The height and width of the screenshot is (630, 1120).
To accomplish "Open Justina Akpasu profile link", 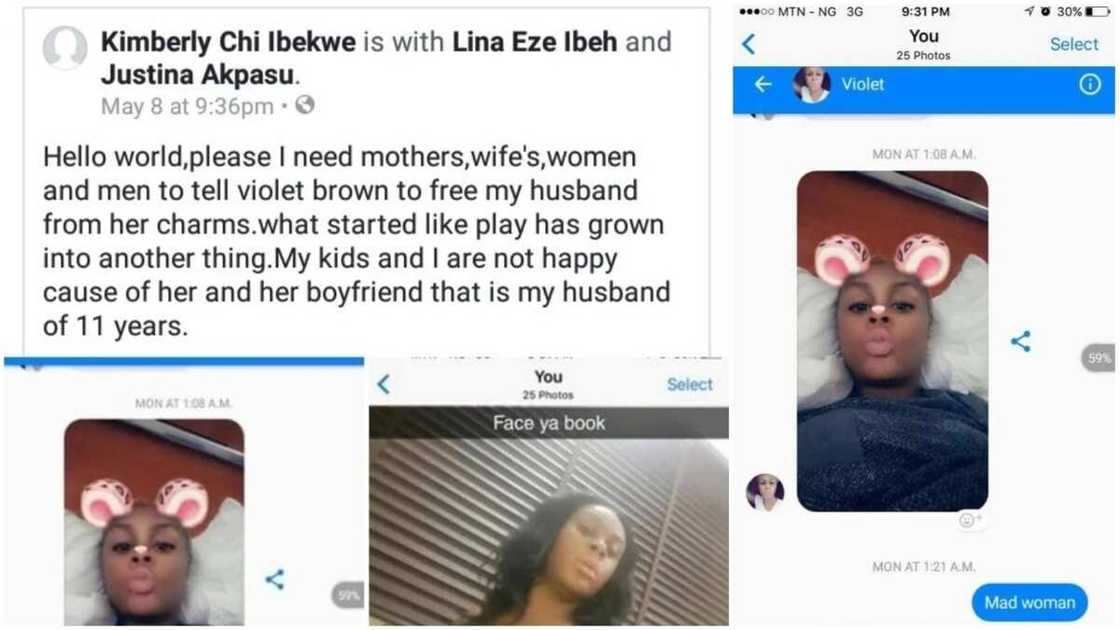I will 197,74.
